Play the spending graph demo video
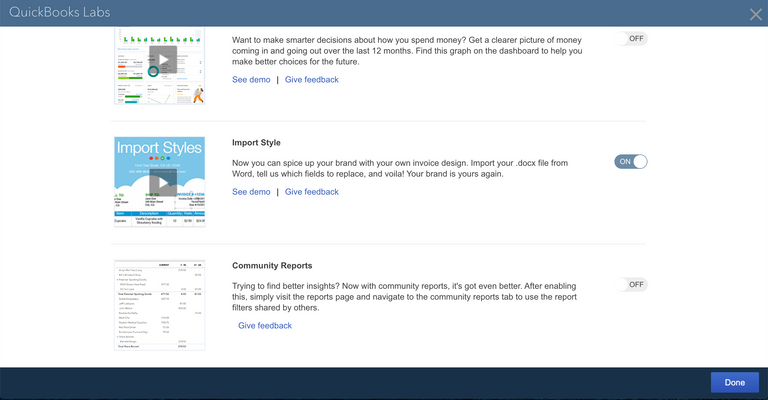 click(x=160, y=60)
